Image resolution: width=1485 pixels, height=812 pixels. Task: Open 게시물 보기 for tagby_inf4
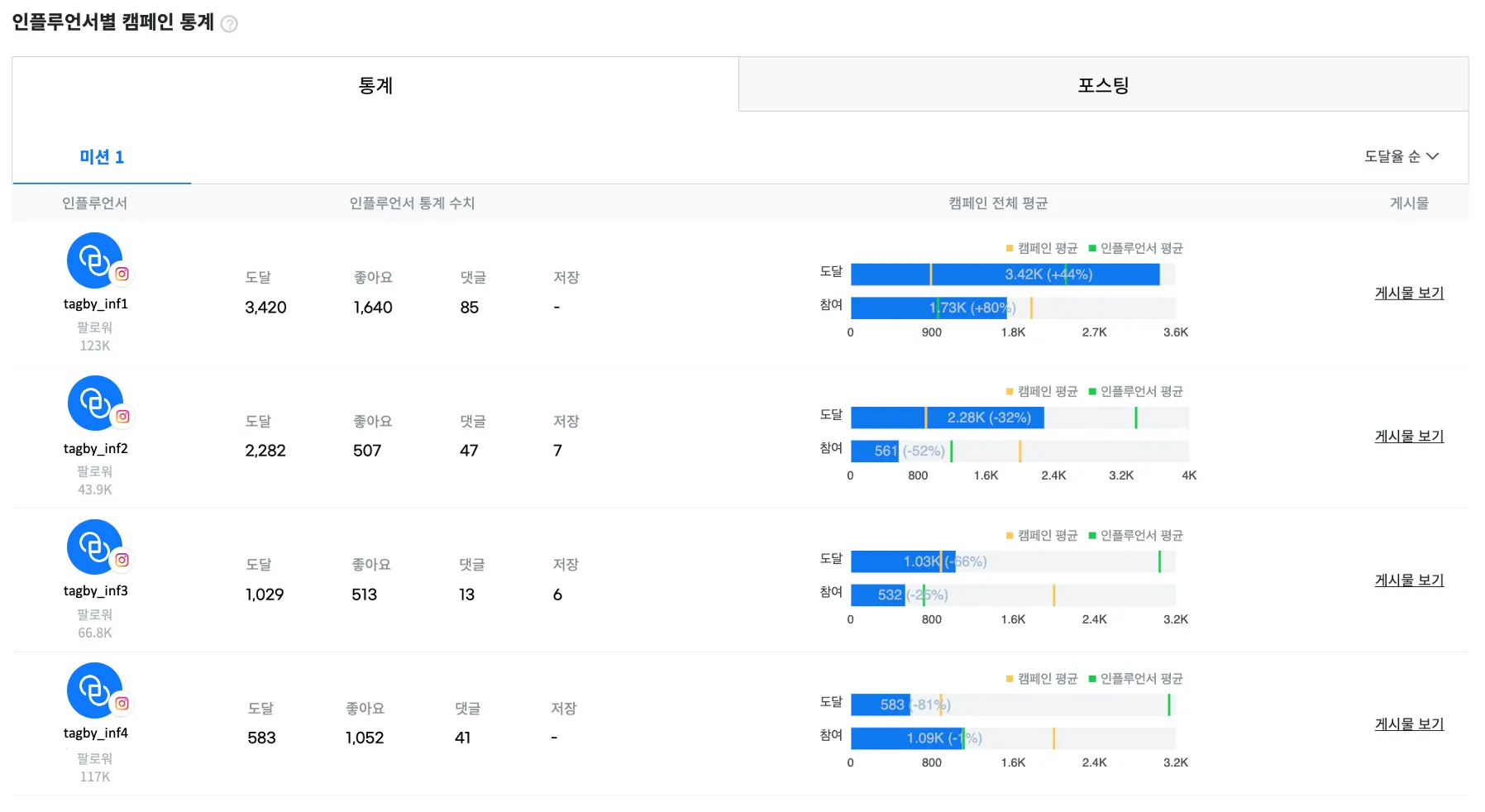tap(1409, 724)
